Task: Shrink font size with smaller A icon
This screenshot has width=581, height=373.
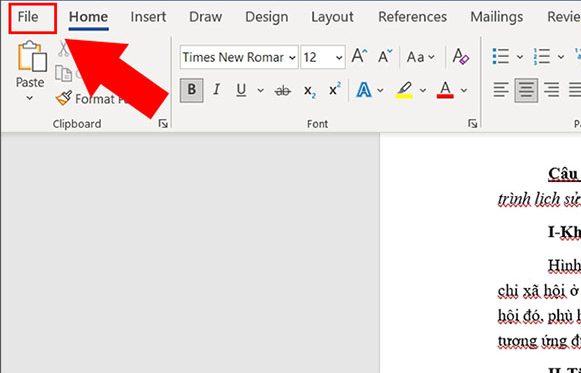Action: [385, 57]
